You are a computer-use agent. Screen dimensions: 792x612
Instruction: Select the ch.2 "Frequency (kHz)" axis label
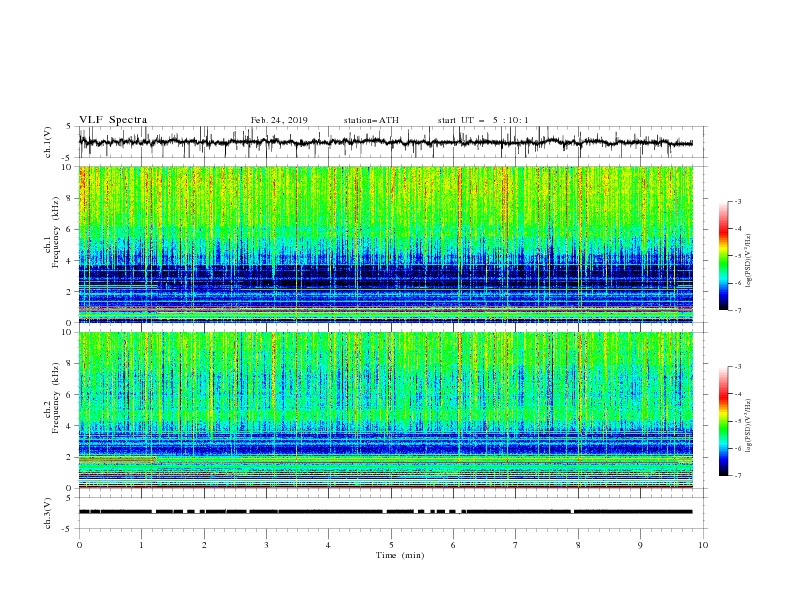(x=56, y=397)
